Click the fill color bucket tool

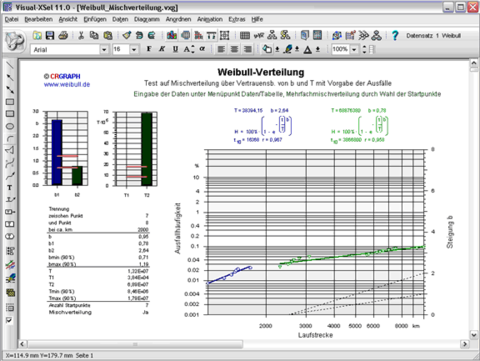(267, 49)
